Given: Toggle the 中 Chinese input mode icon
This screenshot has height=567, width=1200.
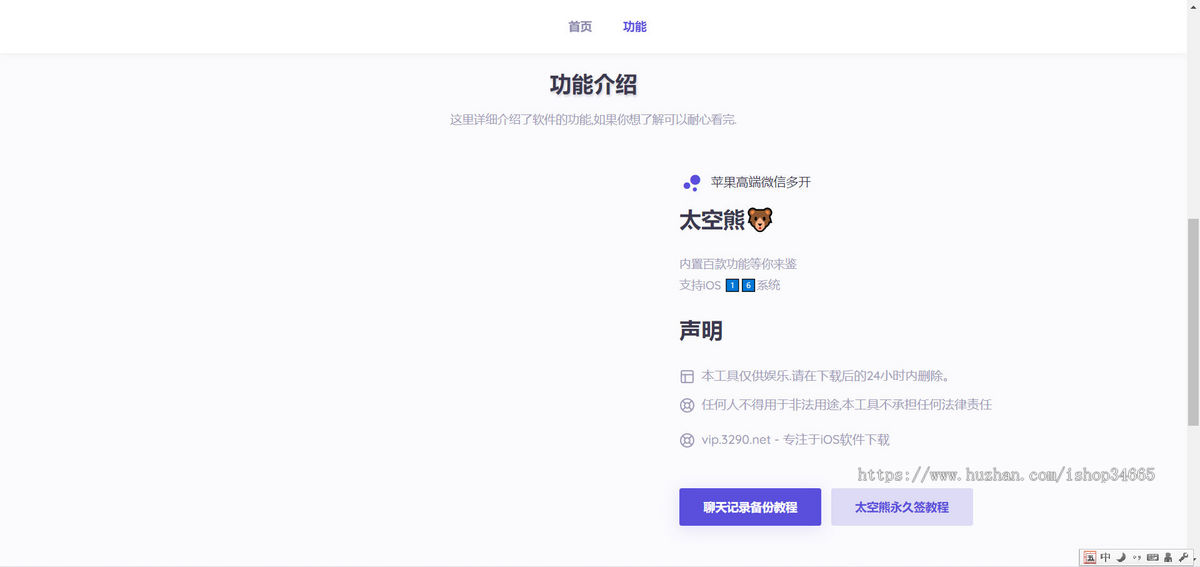Looking at the screenshot, I should point(1105,557).
